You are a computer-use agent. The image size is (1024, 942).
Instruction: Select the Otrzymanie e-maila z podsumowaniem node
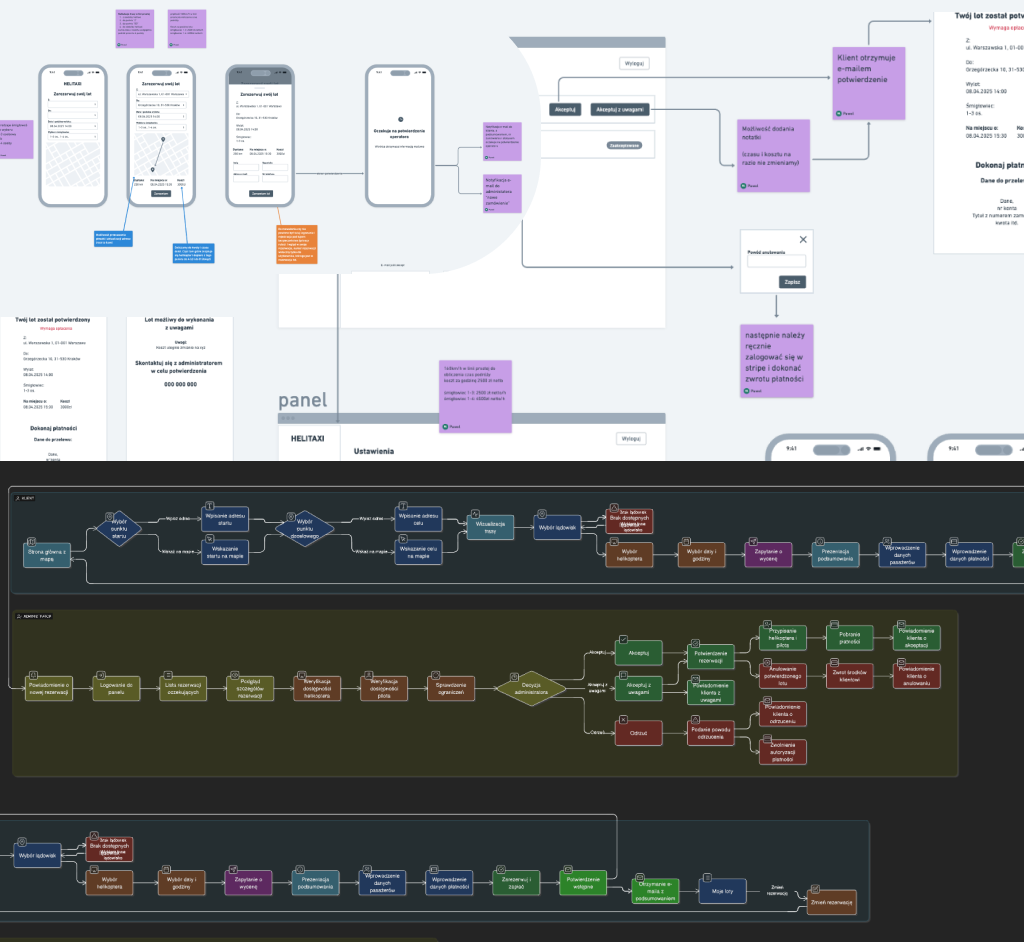pos(654,891)
